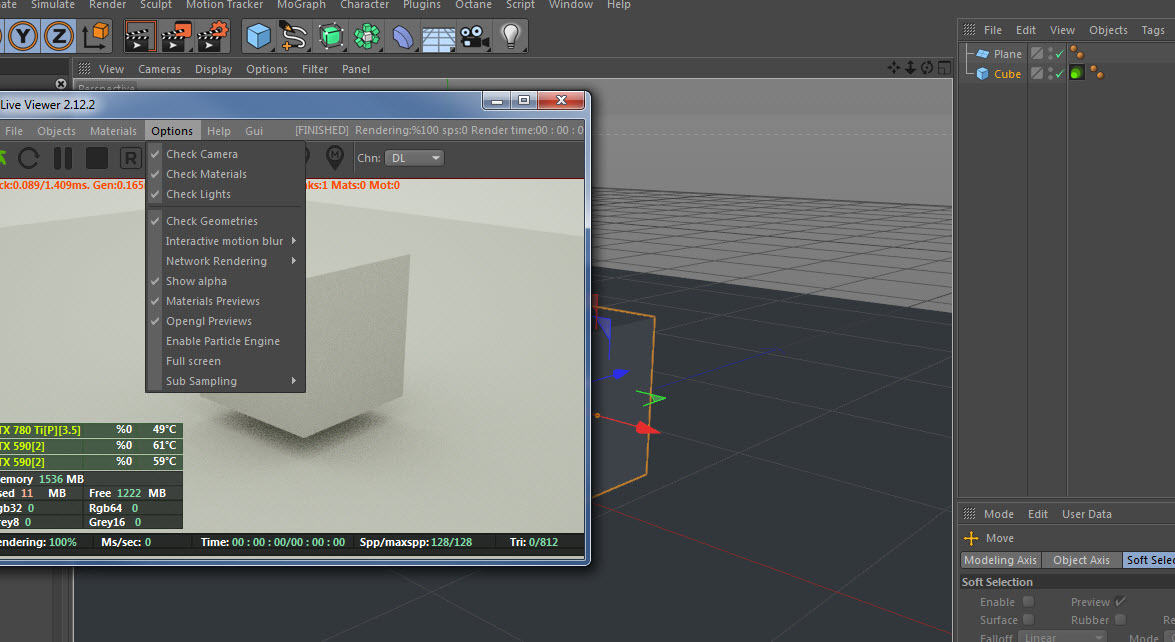Viewport: 1175px width, 642px height.
Task: Click the Octane tag green icon on Cube
Action: 1077,73
